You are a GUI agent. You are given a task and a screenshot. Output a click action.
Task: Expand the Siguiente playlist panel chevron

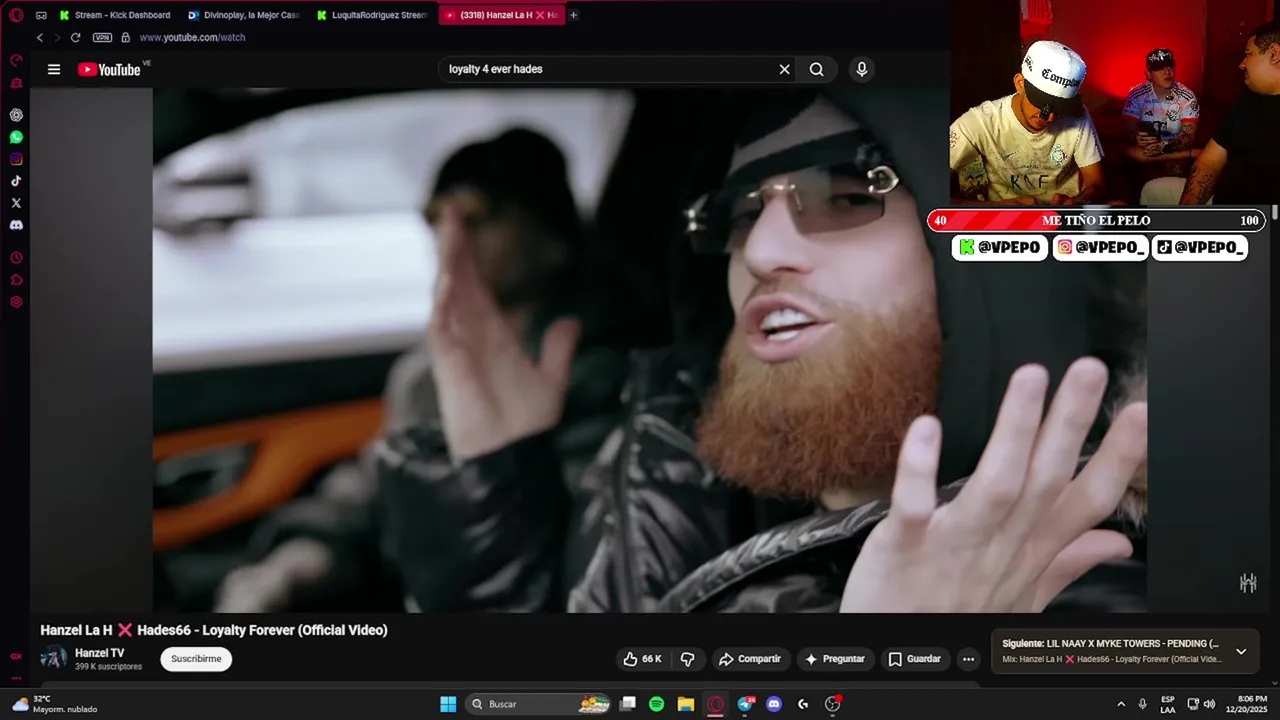(x=1241, y=651)
